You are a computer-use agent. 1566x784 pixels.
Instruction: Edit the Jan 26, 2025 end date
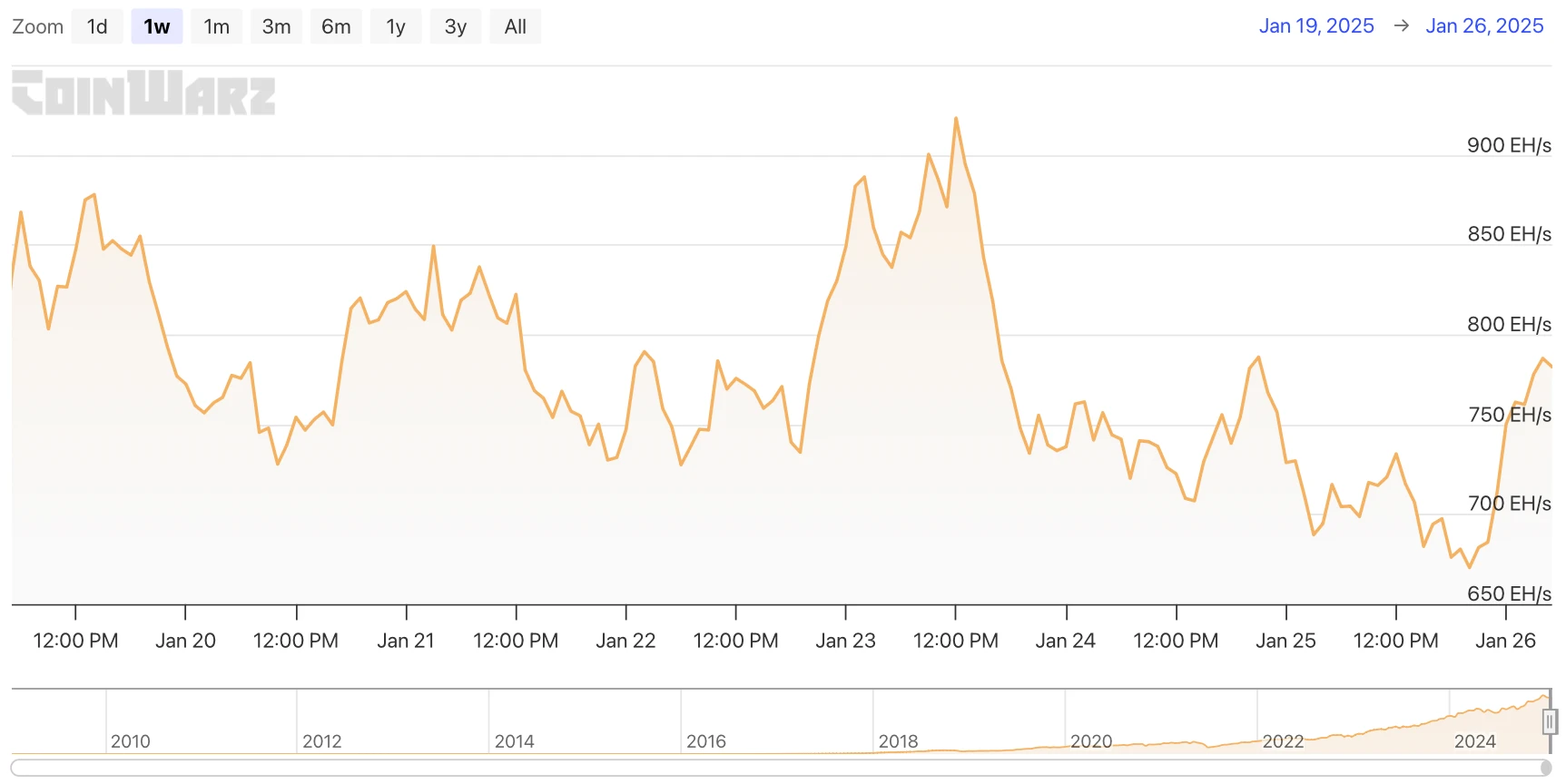coord(1483,25)
